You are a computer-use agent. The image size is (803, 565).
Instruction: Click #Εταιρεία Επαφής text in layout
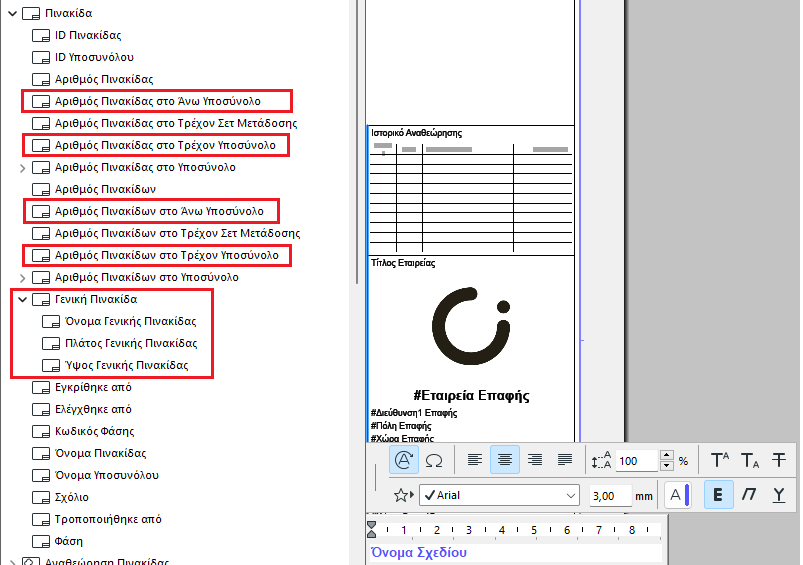tap(471, 395)
